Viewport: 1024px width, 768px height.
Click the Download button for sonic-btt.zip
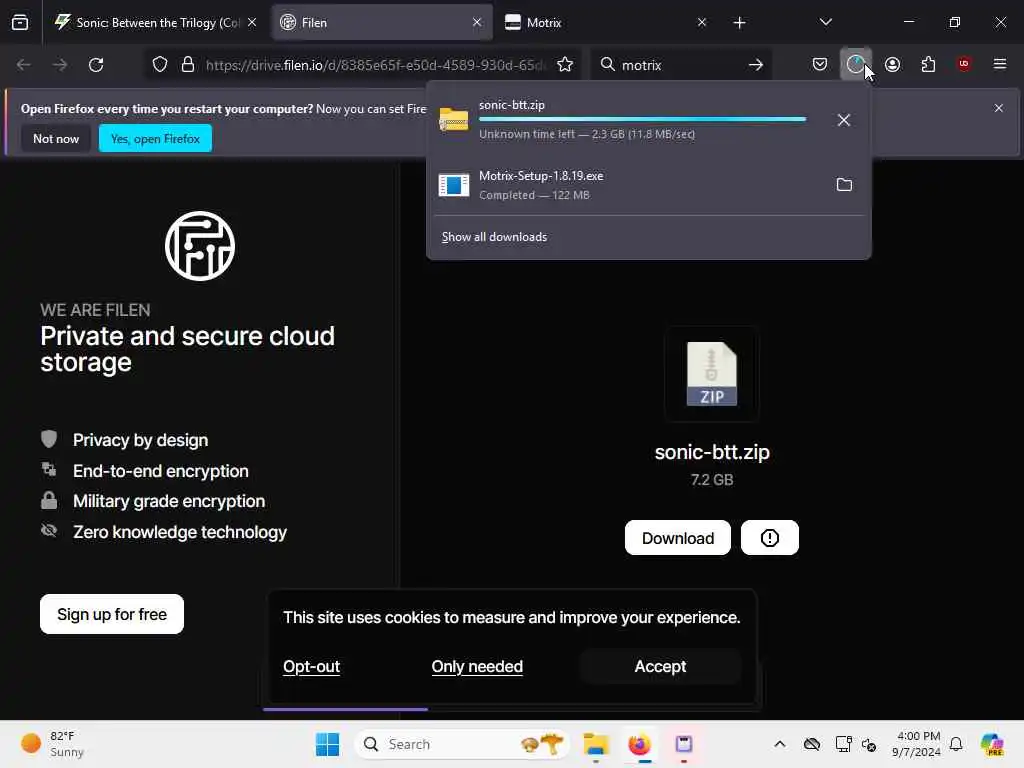coord(678,538)
